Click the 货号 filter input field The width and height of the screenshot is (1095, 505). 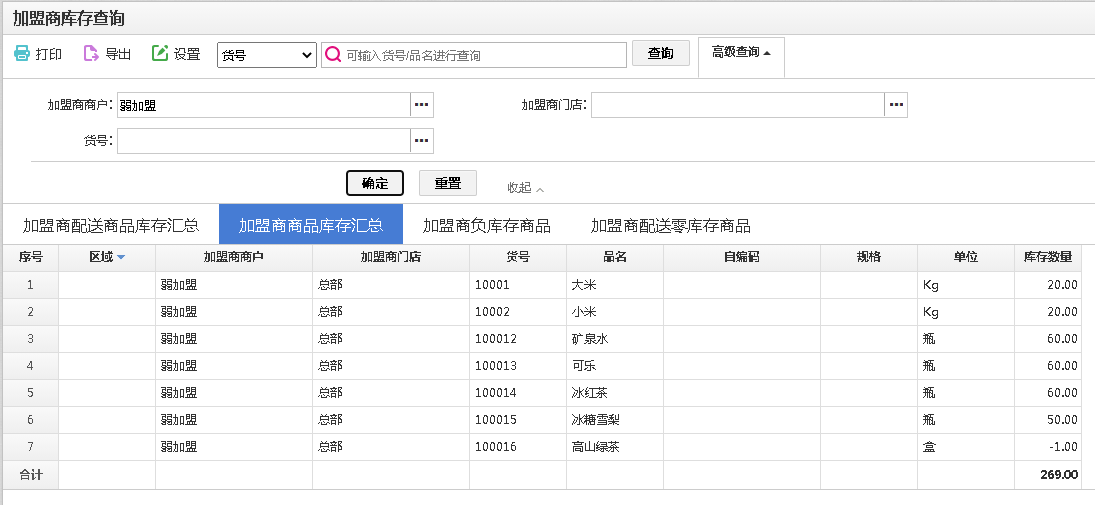263,140
